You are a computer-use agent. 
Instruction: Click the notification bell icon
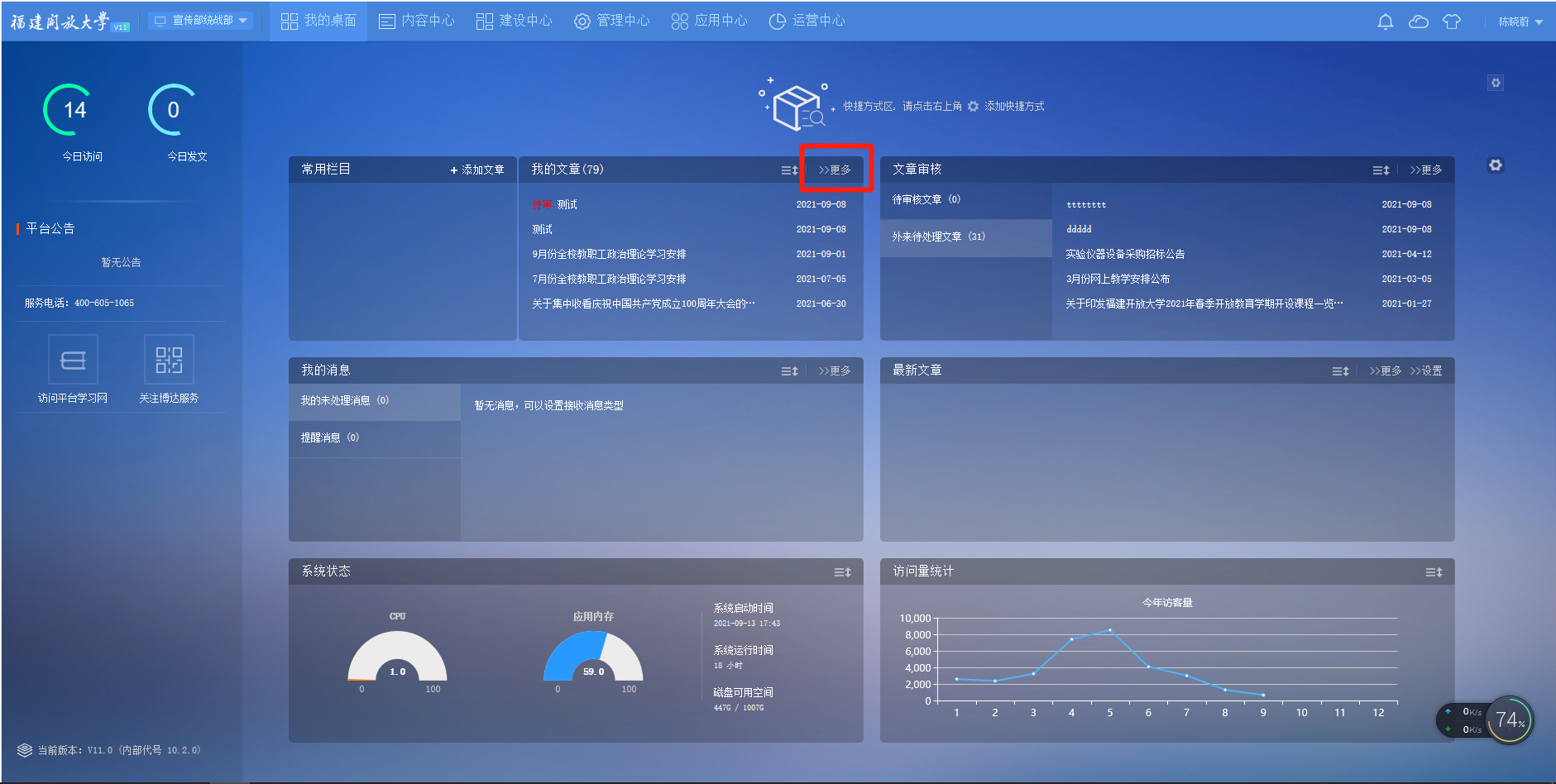click(1385, 22)
